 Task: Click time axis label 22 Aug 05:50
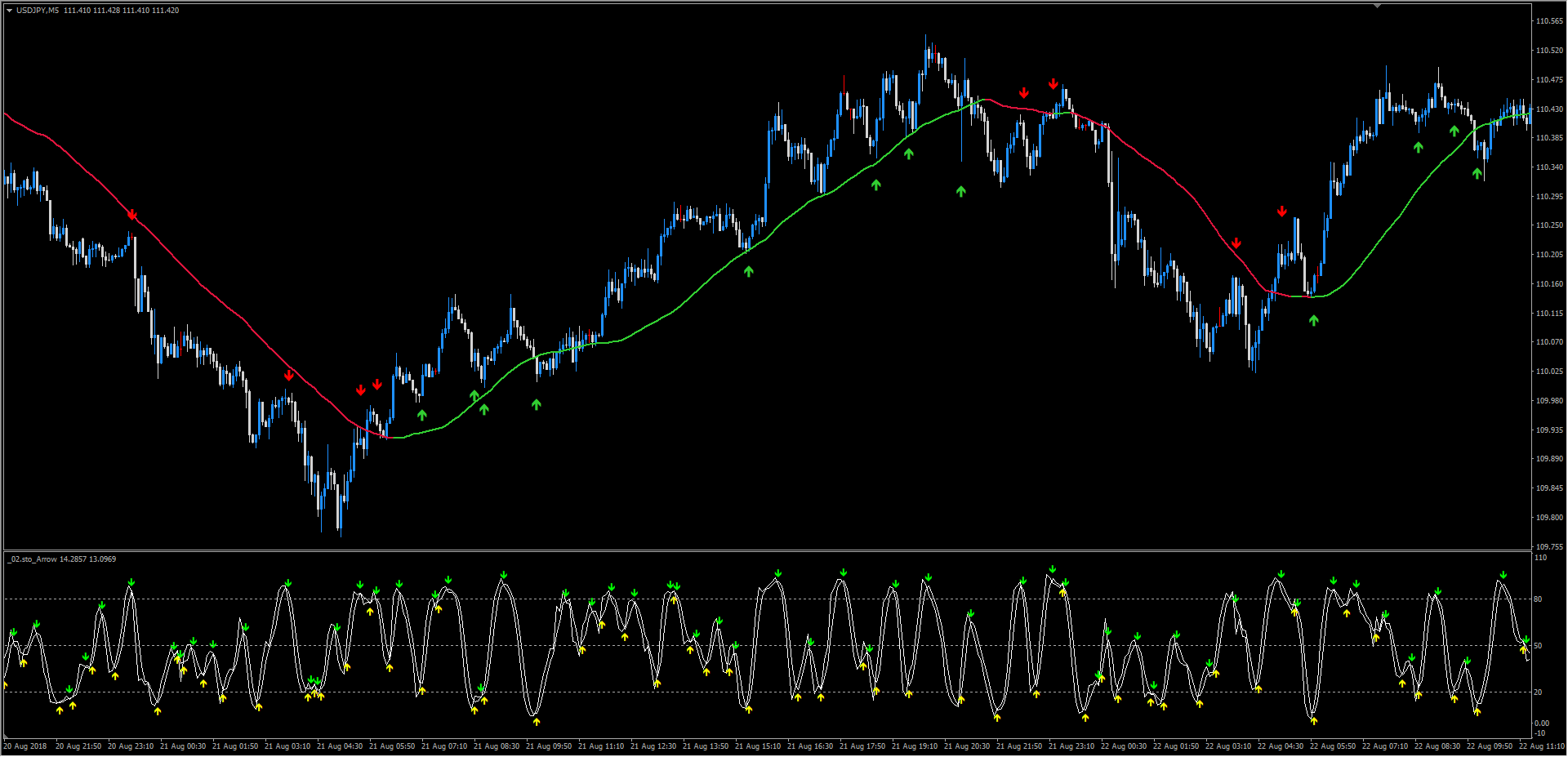[1333, 746]
